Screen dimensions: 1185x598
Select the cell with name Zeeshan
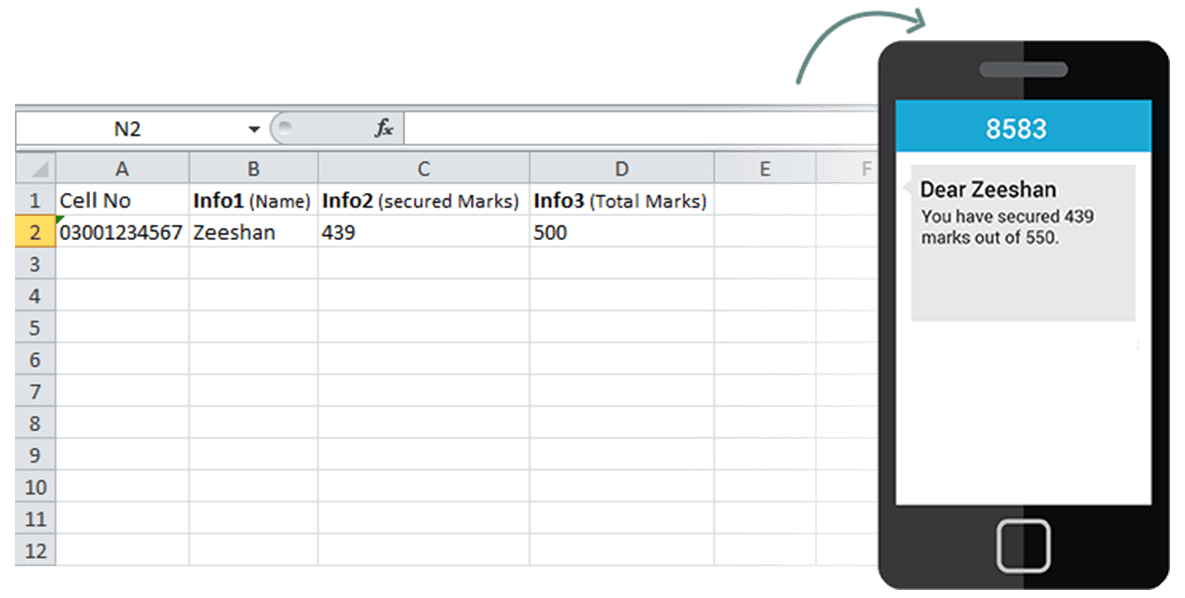point(253,233)
